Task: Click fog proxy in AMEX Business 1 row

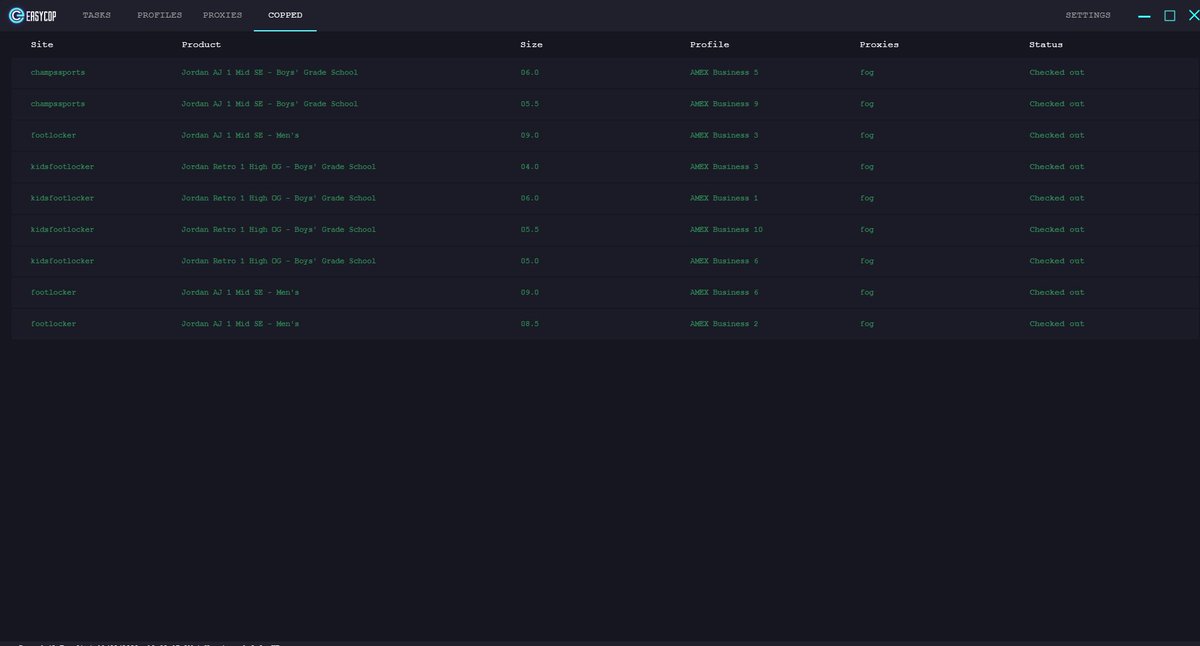Action: (x=867, y=198)
